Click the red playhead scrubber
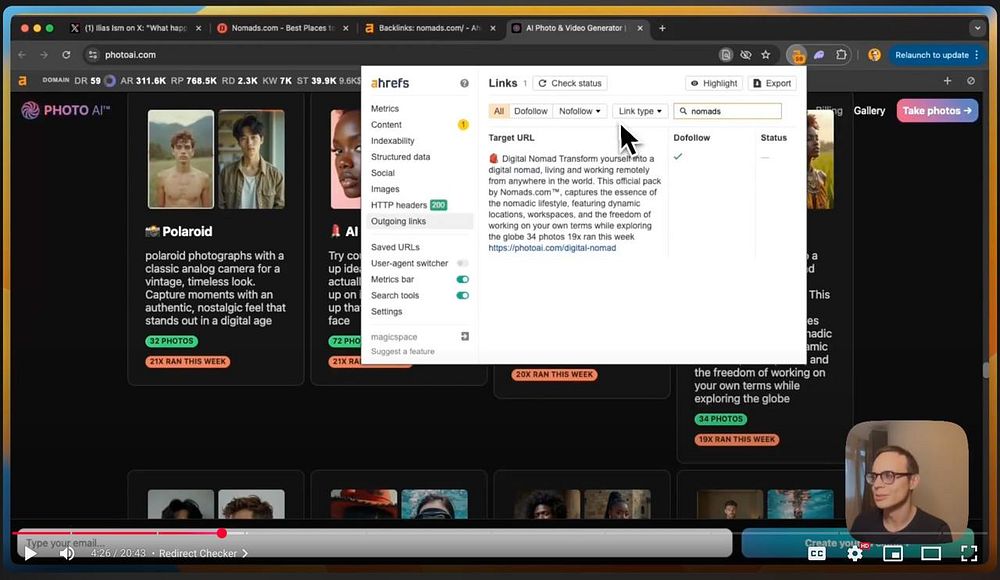Screen dimensions: 1000x580 [x=221, y=533]
